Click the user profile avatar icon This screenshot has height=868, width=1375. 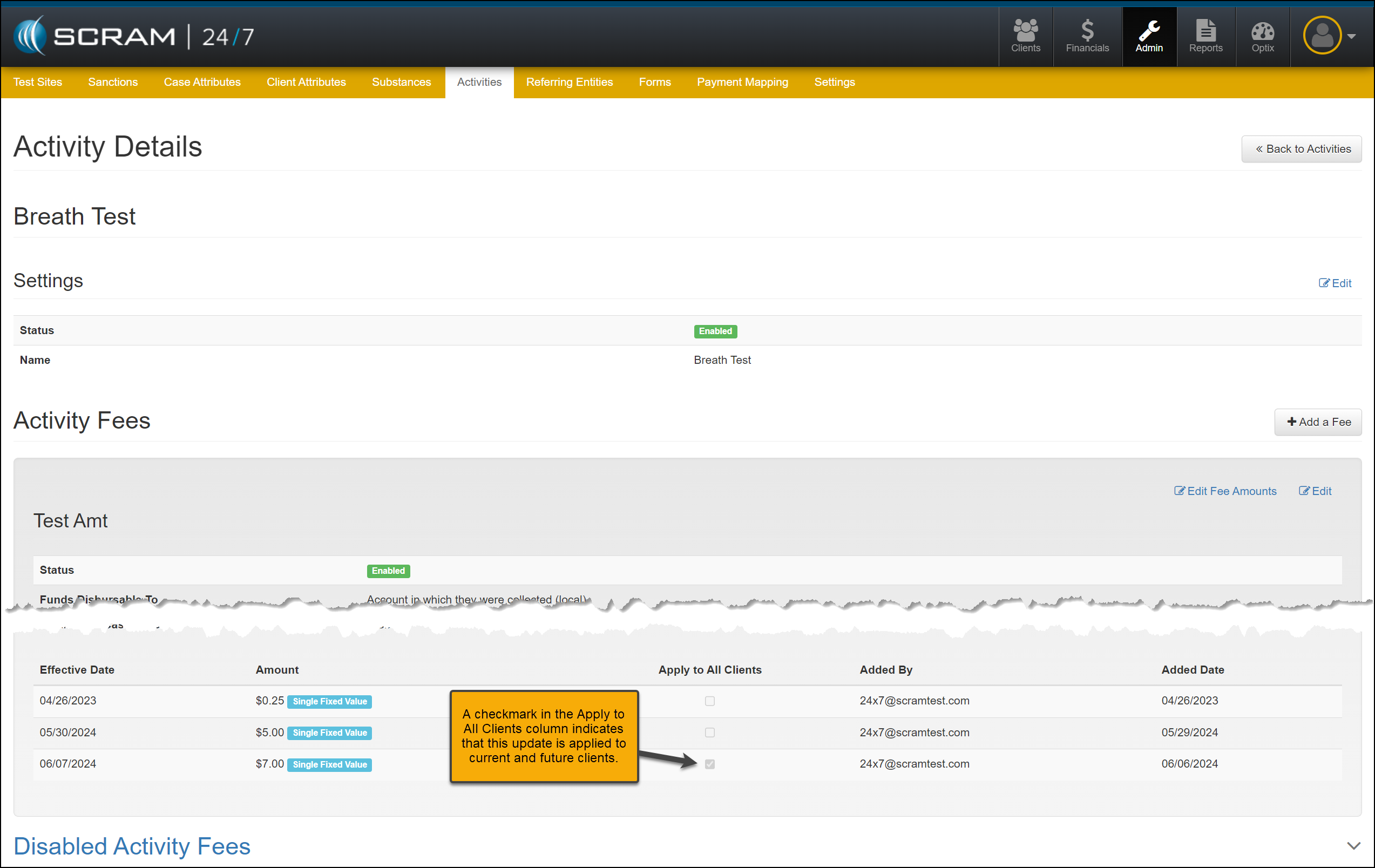[1322, 36]
